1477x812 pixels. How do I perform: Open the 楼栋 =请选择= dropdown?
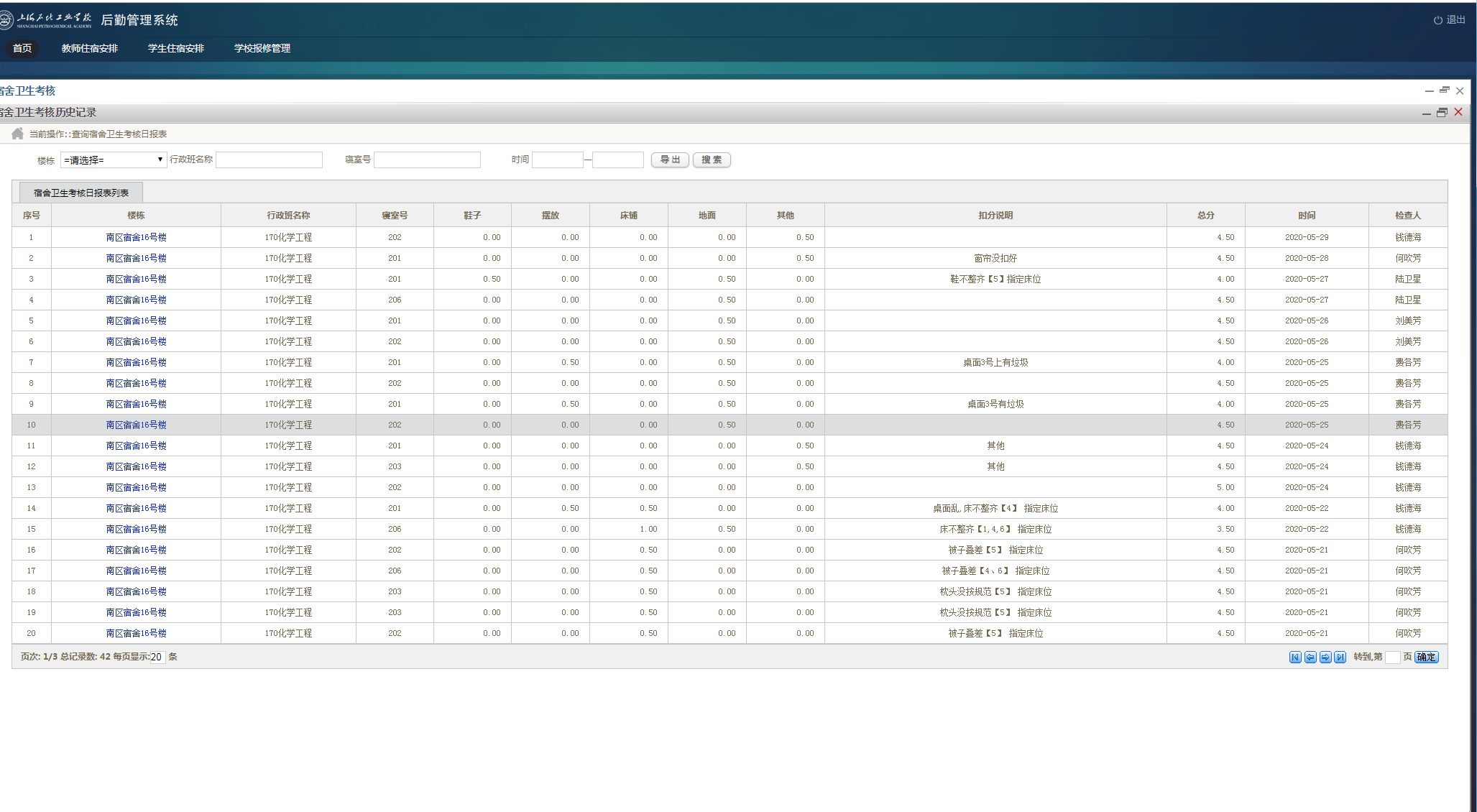114,160
